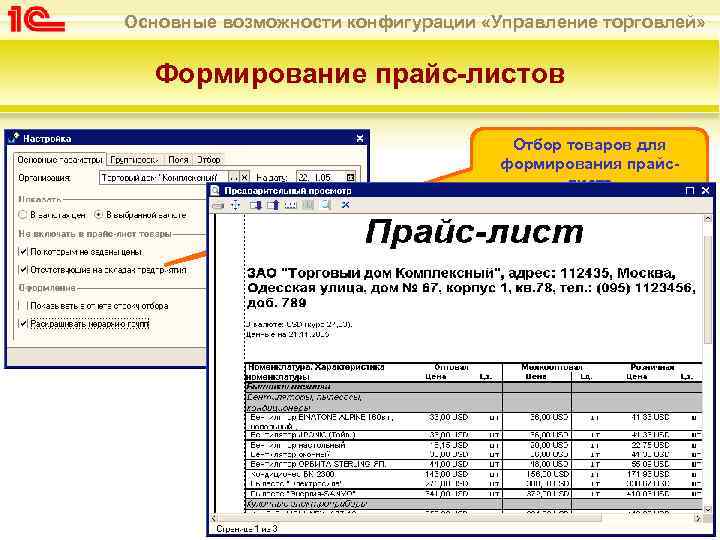The image size is (720, 540).
Task: Switch to the 'Группировки' tab
Action: click(134, 160)
